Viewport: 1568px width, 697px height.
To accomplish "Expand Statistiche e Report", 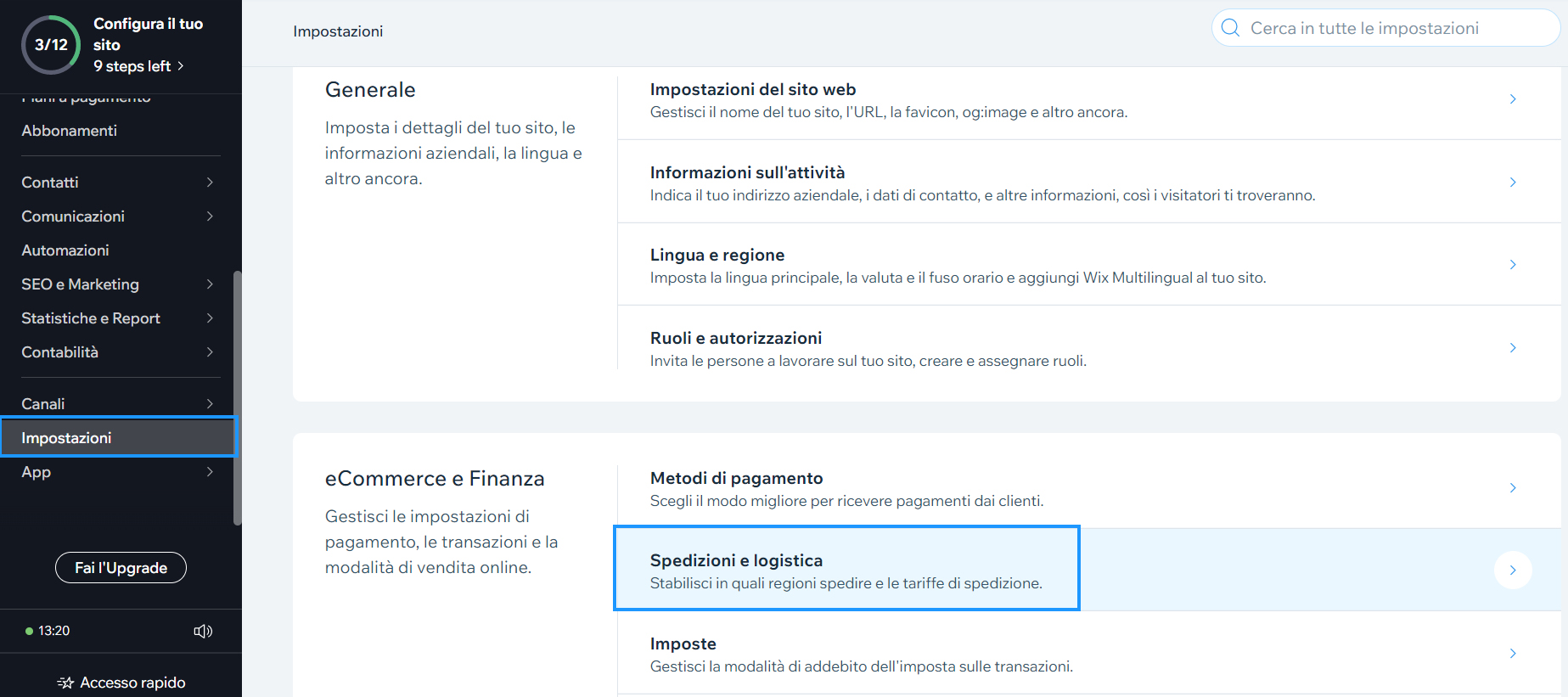I will pyautogui.click(x=210, y=318).
